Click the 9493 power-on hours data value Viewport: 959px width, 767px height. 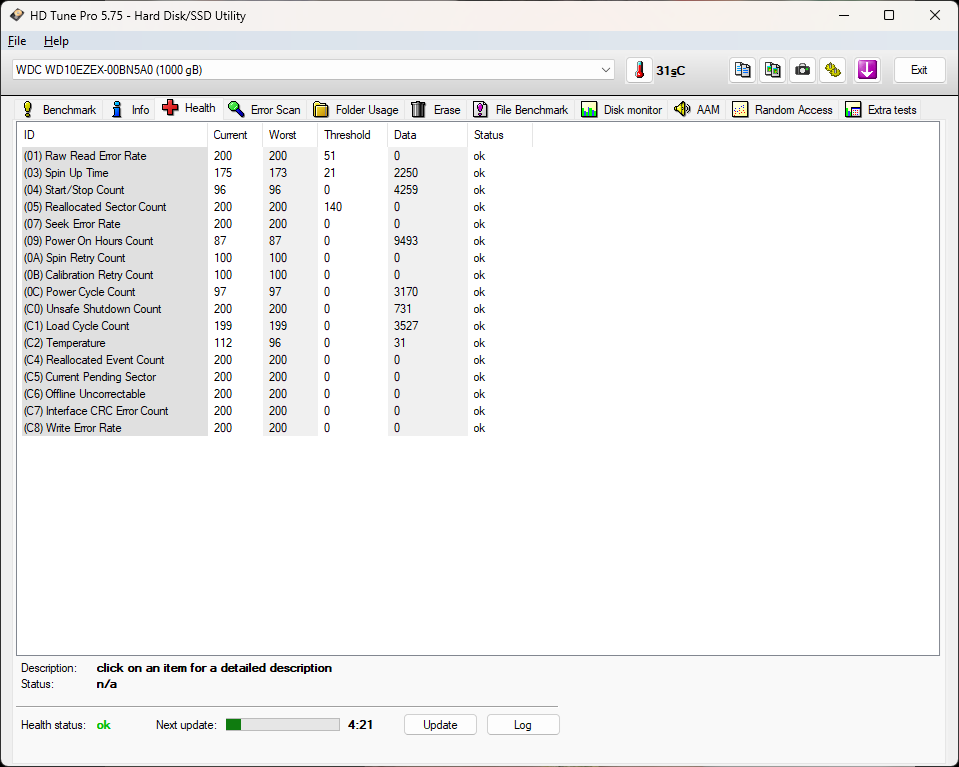(x=406, y=241)
